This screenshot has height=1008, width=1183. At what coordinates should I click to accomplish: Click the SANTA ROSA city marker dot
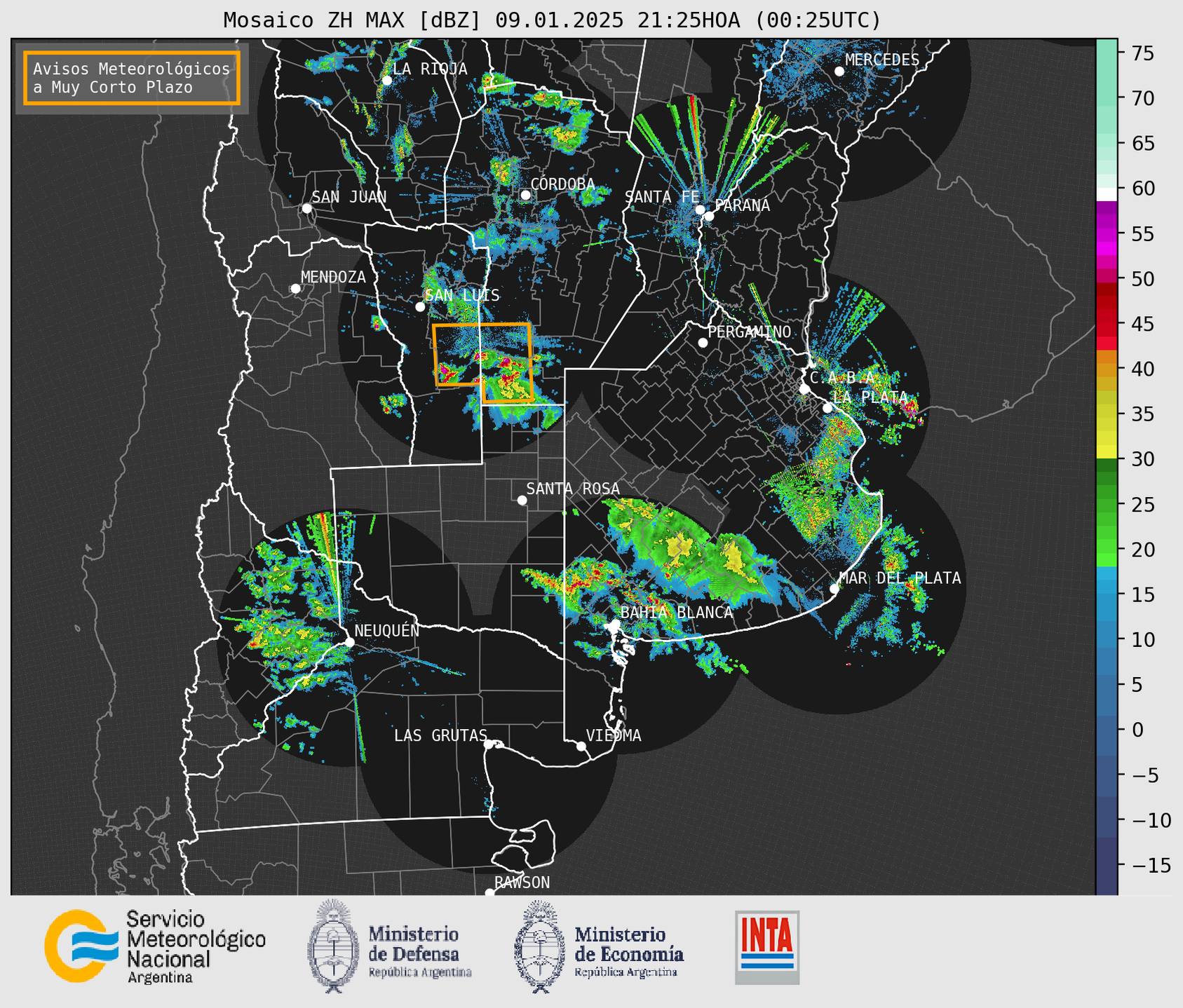[522, 500]
